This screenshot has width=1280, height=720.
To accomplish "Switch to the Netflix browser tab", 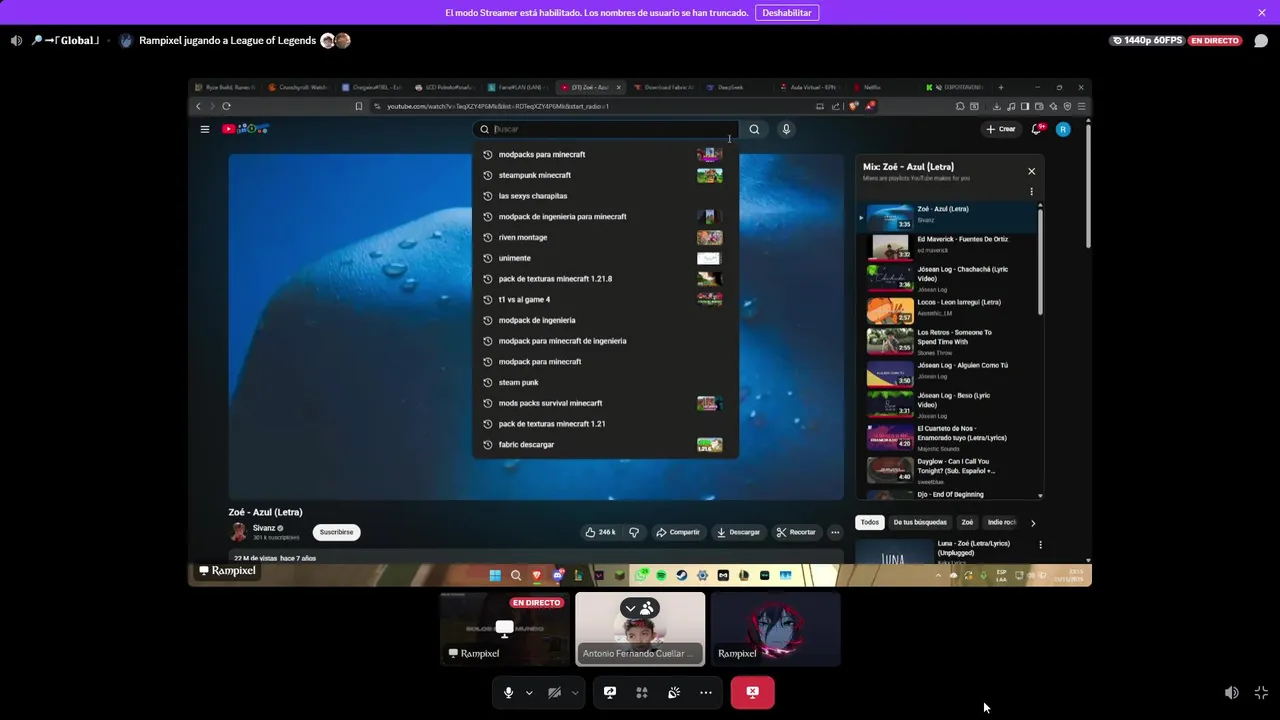I will [x=873, y=87].
